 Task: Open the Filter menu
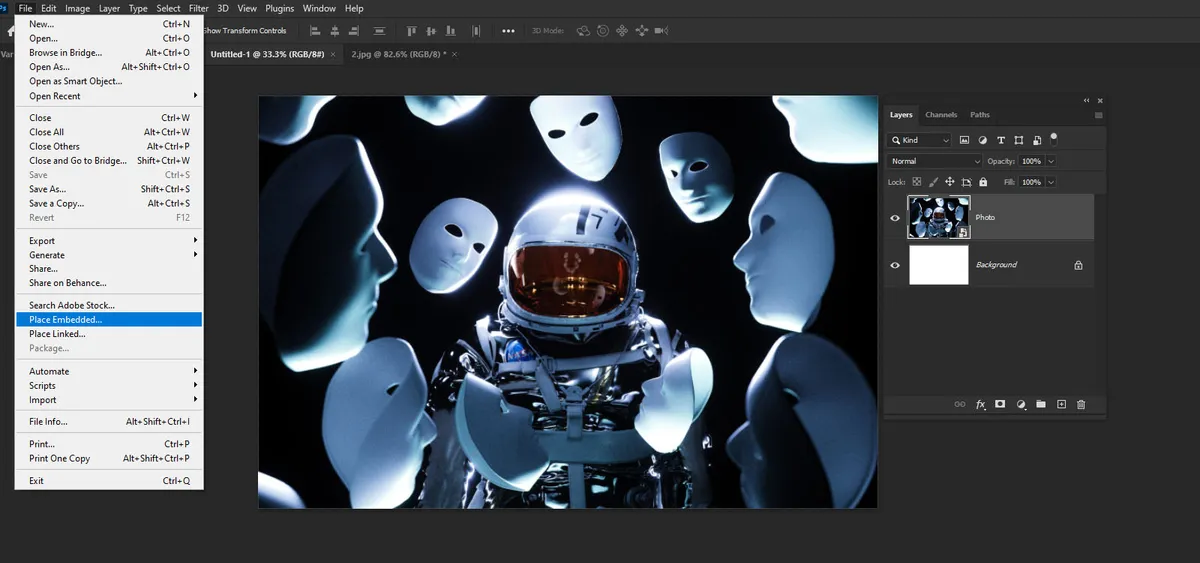[x=199, y=8]
